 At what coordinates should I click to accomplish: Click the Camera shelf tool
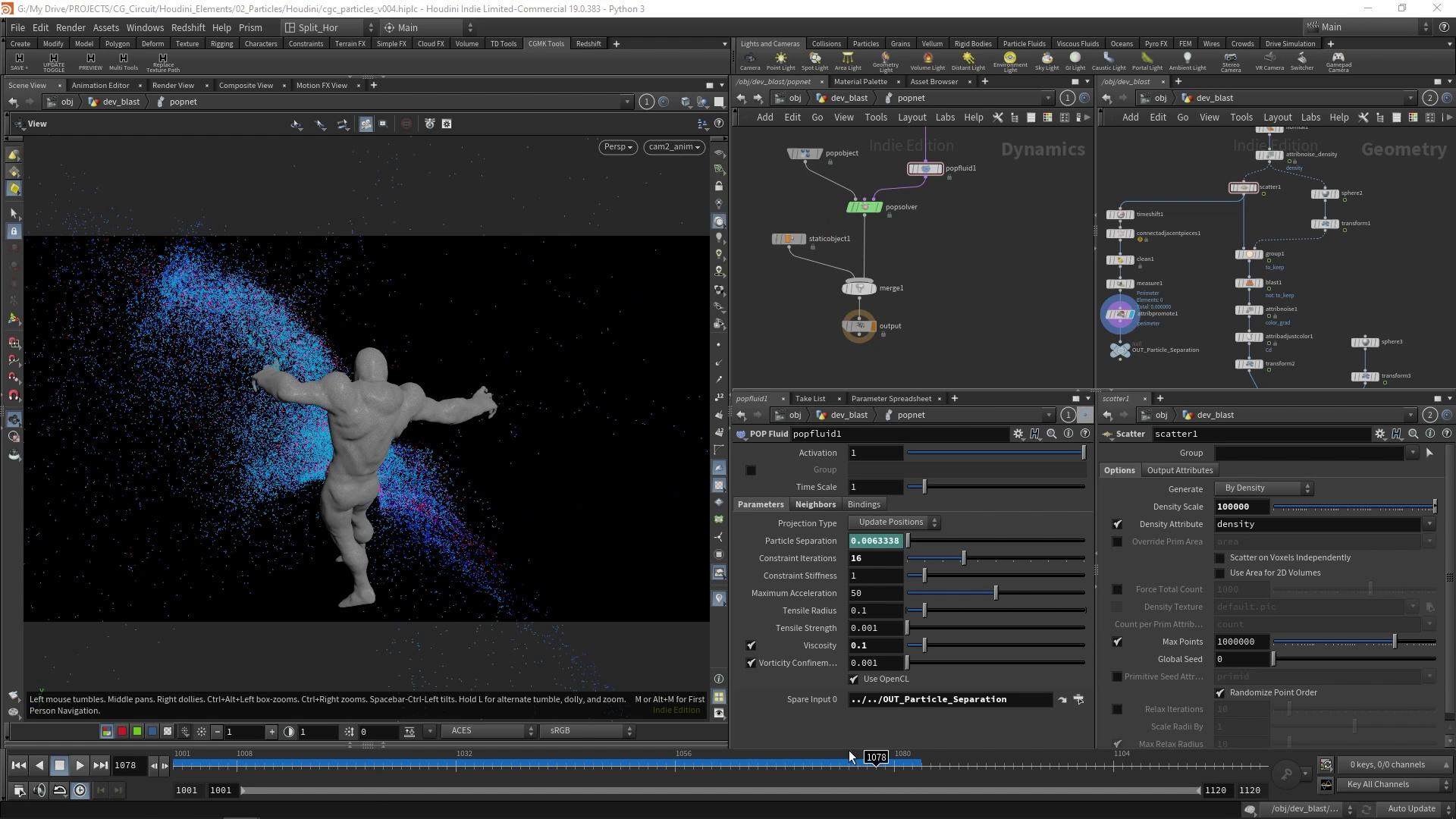(x=750, y=61)
